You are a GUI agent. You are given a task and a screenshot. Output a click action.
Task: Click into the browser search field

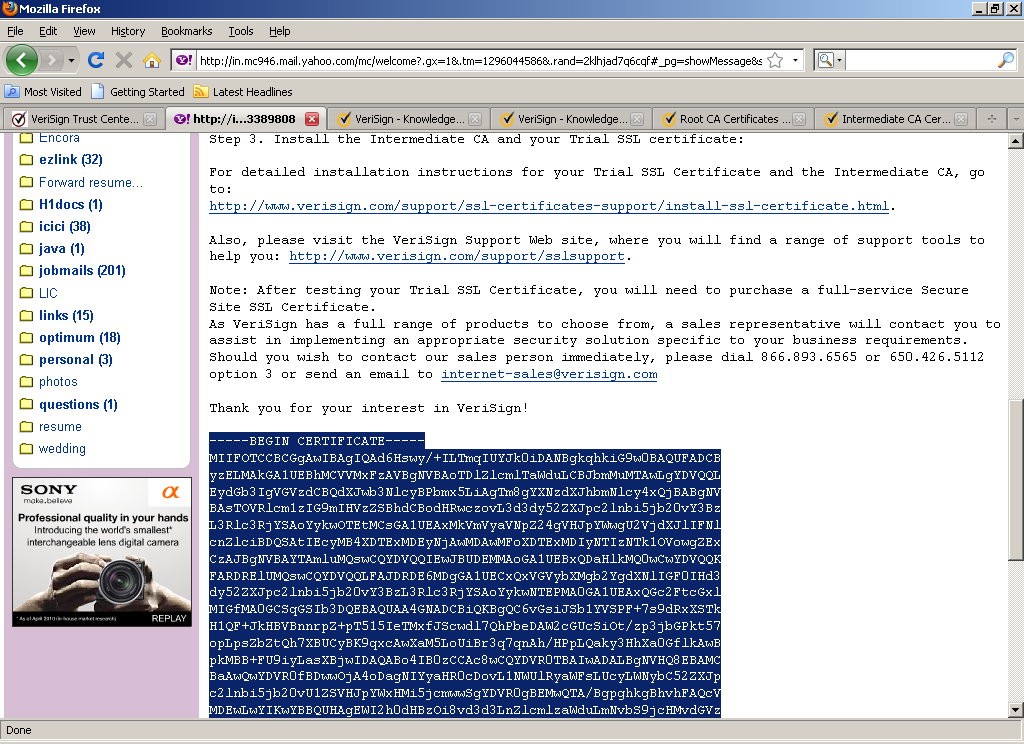click(x=921, y=60)
